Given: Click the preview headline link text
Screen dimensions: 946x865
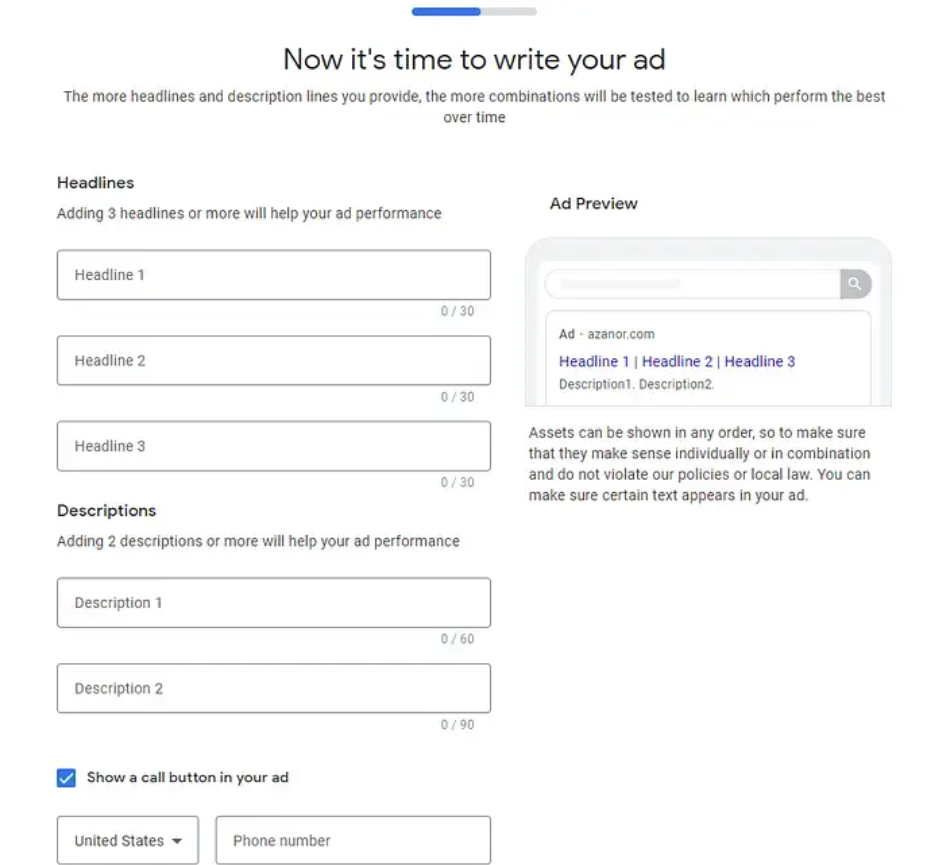Looking at the screenshot, I should [677, 361].
